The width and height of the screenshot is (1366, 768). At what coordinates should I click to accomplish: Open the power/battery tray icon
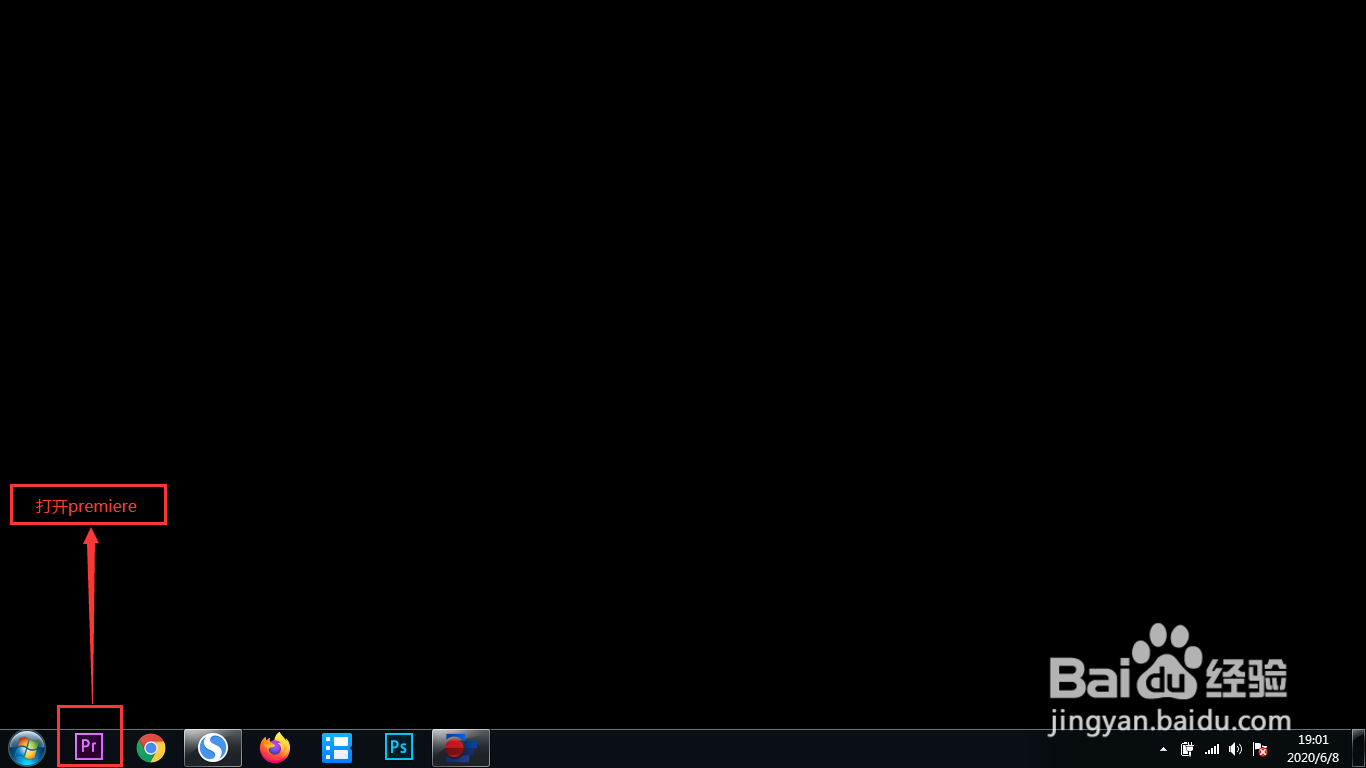click(1188, 749)
